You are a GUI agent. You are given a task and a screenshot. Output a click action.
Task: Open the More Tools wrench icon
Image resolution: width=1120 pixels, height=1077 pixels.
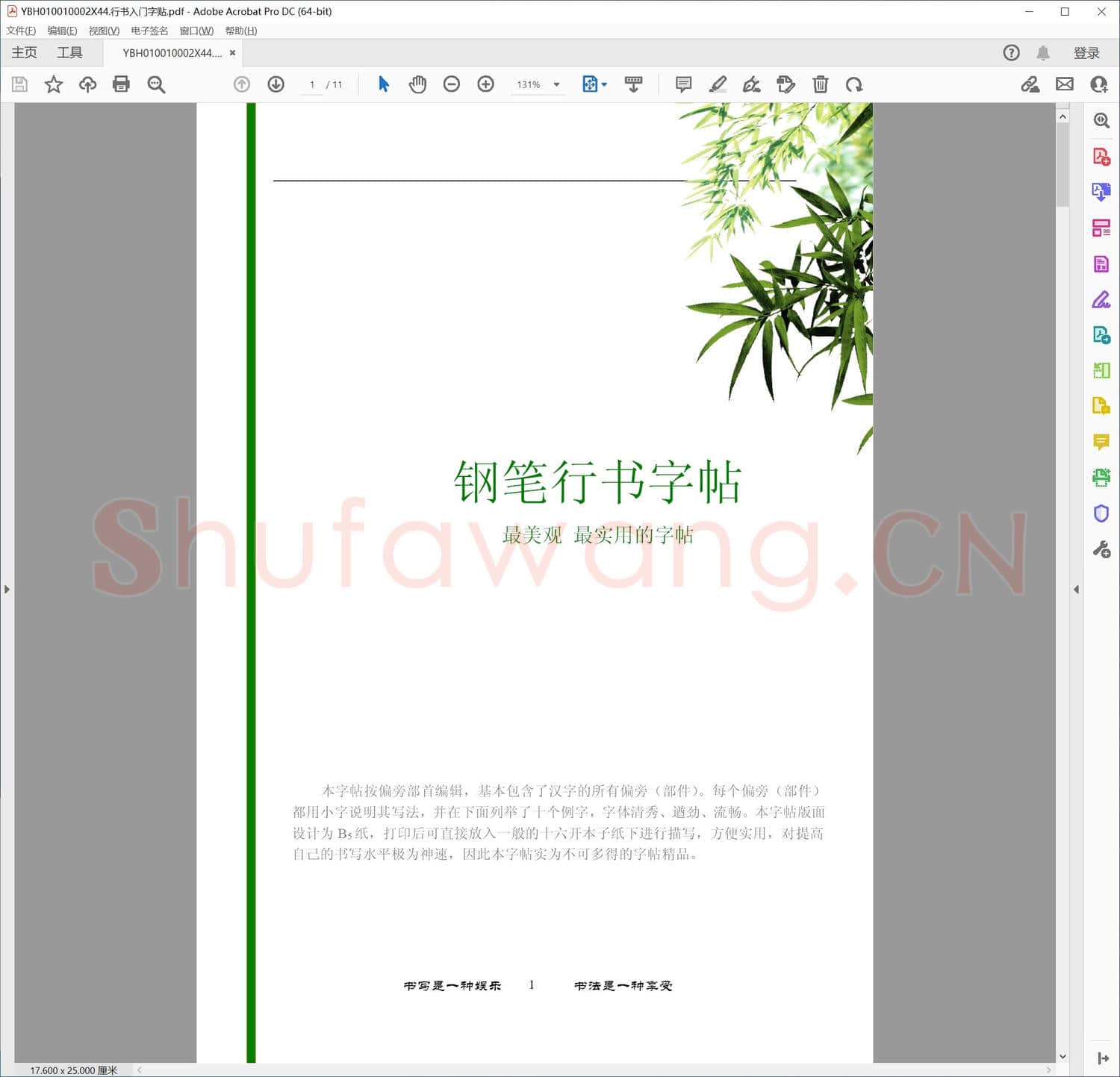[x=1101, y=549]
